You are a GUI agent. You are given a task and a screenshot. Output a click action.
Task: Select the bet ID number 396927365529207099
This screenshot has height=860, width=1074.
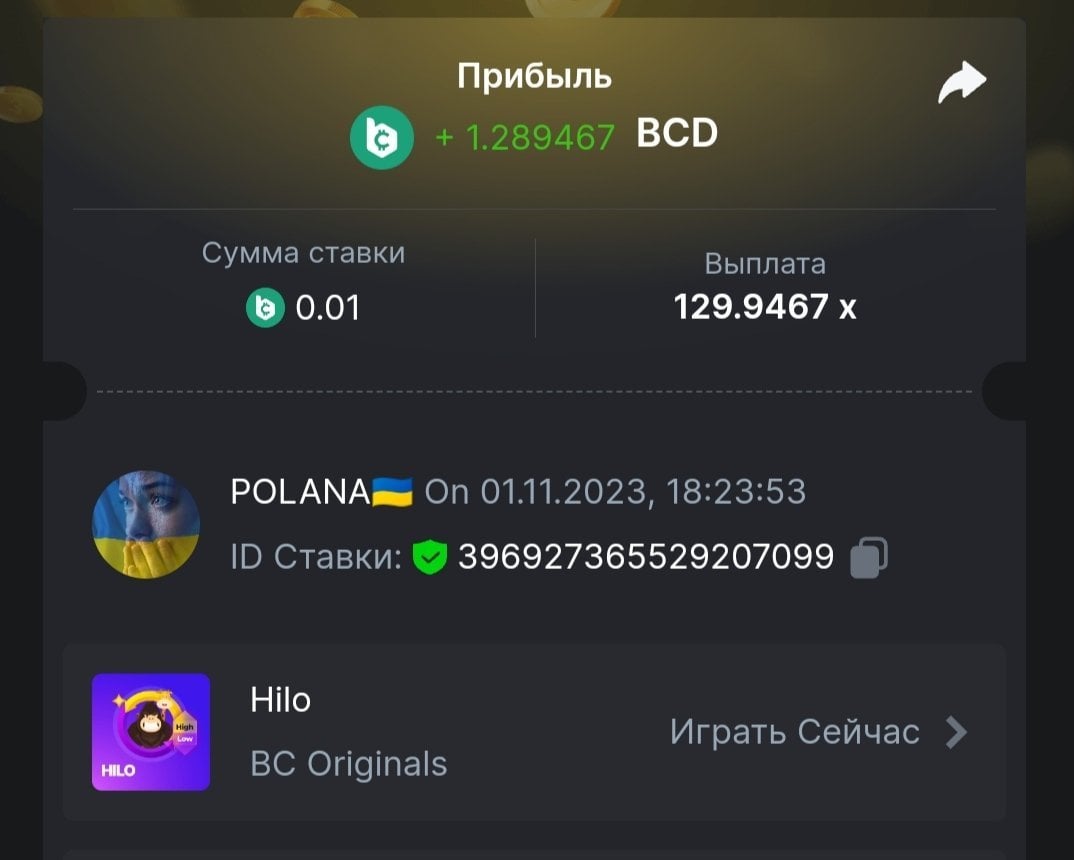[x=646, y=557]
